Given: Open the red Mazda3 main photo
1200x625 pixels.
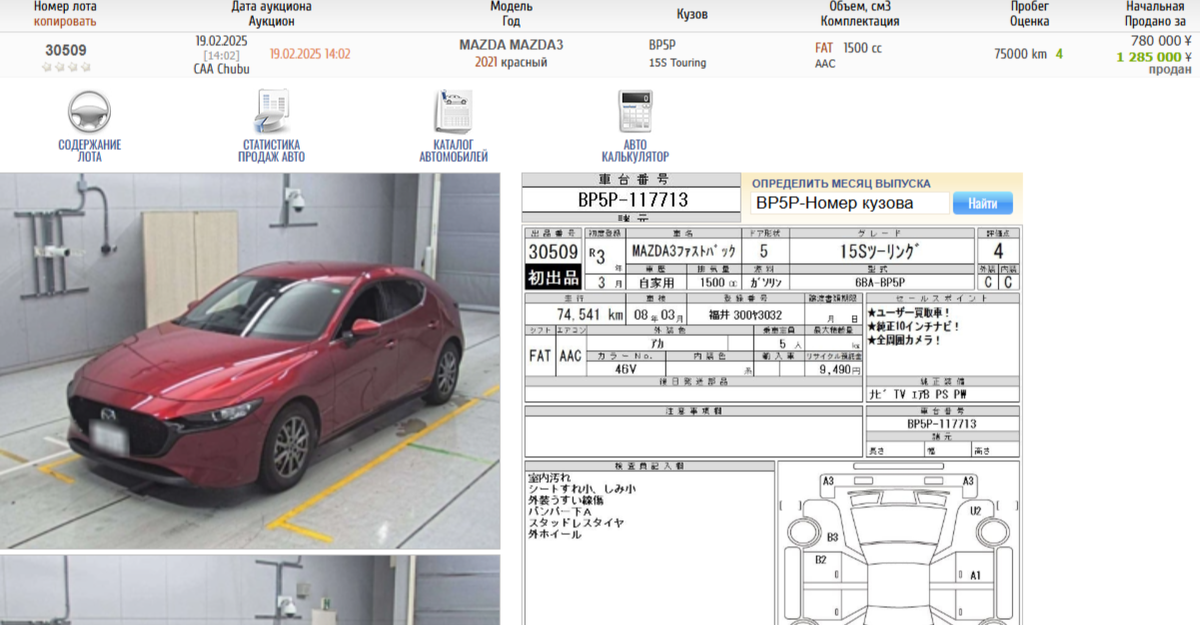Looking at the screenshot, I should pos(250,361).
